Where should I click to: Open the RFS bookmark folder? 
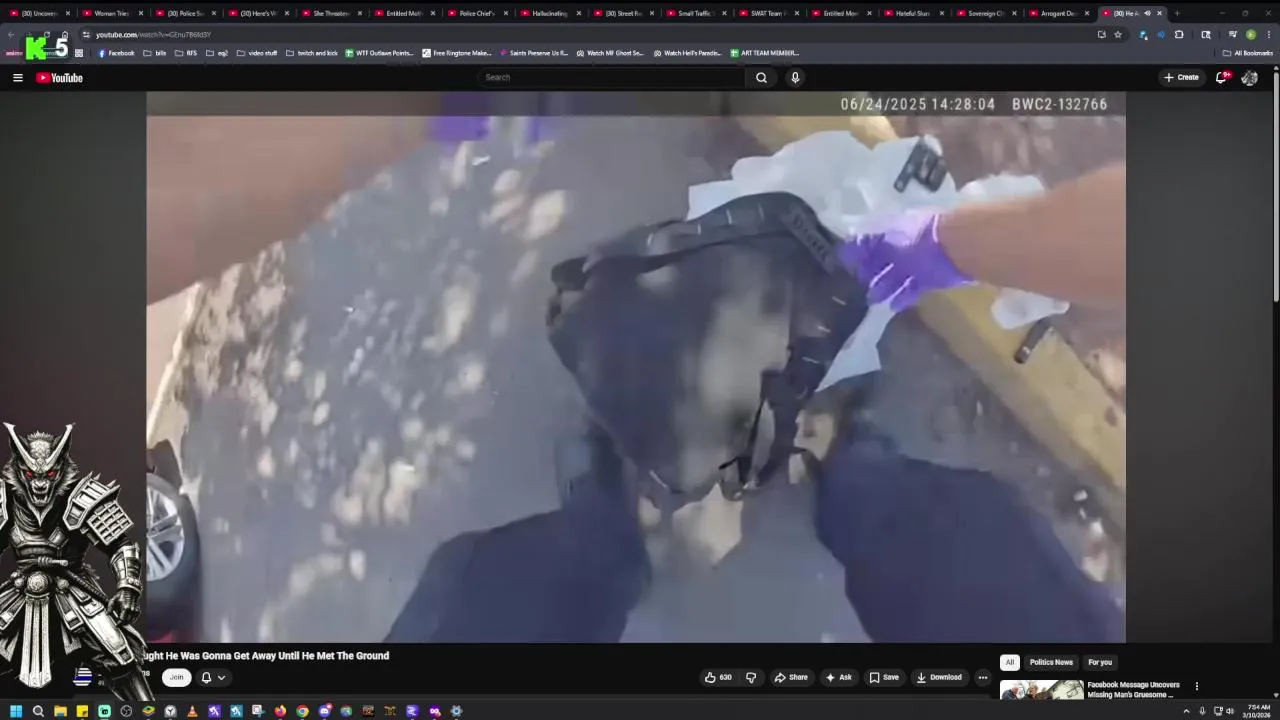pos(186,53)
